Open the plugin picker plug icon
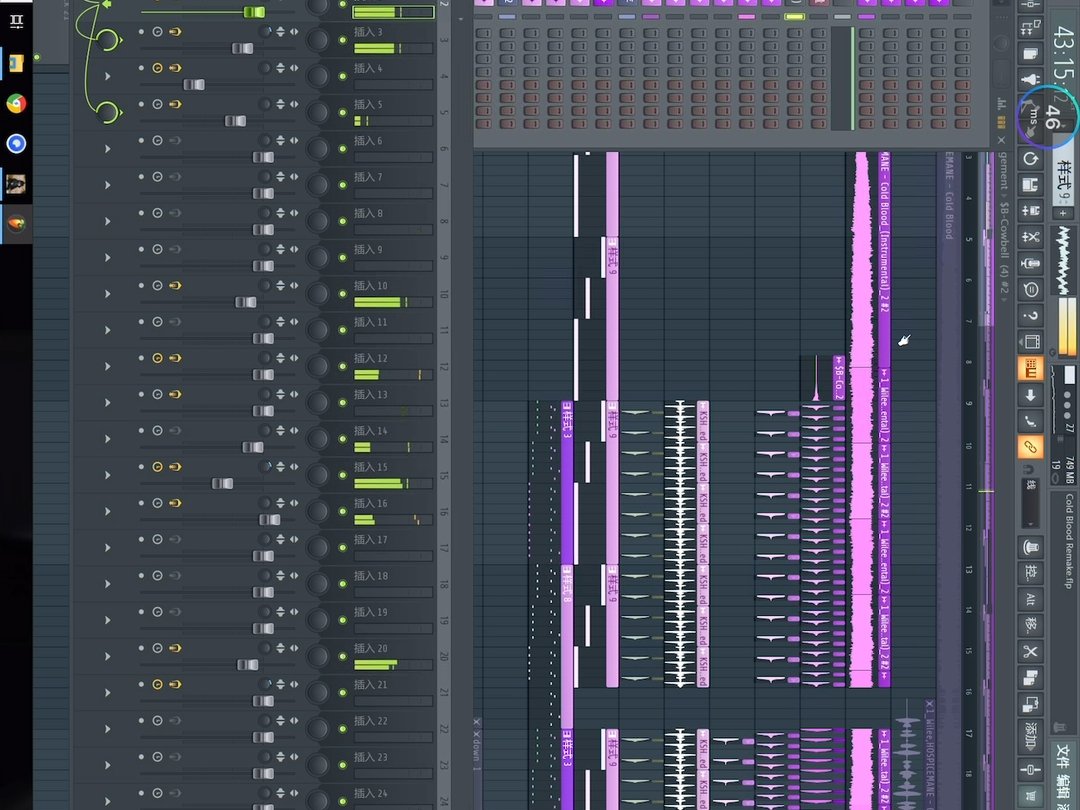 coord(1030,81)
